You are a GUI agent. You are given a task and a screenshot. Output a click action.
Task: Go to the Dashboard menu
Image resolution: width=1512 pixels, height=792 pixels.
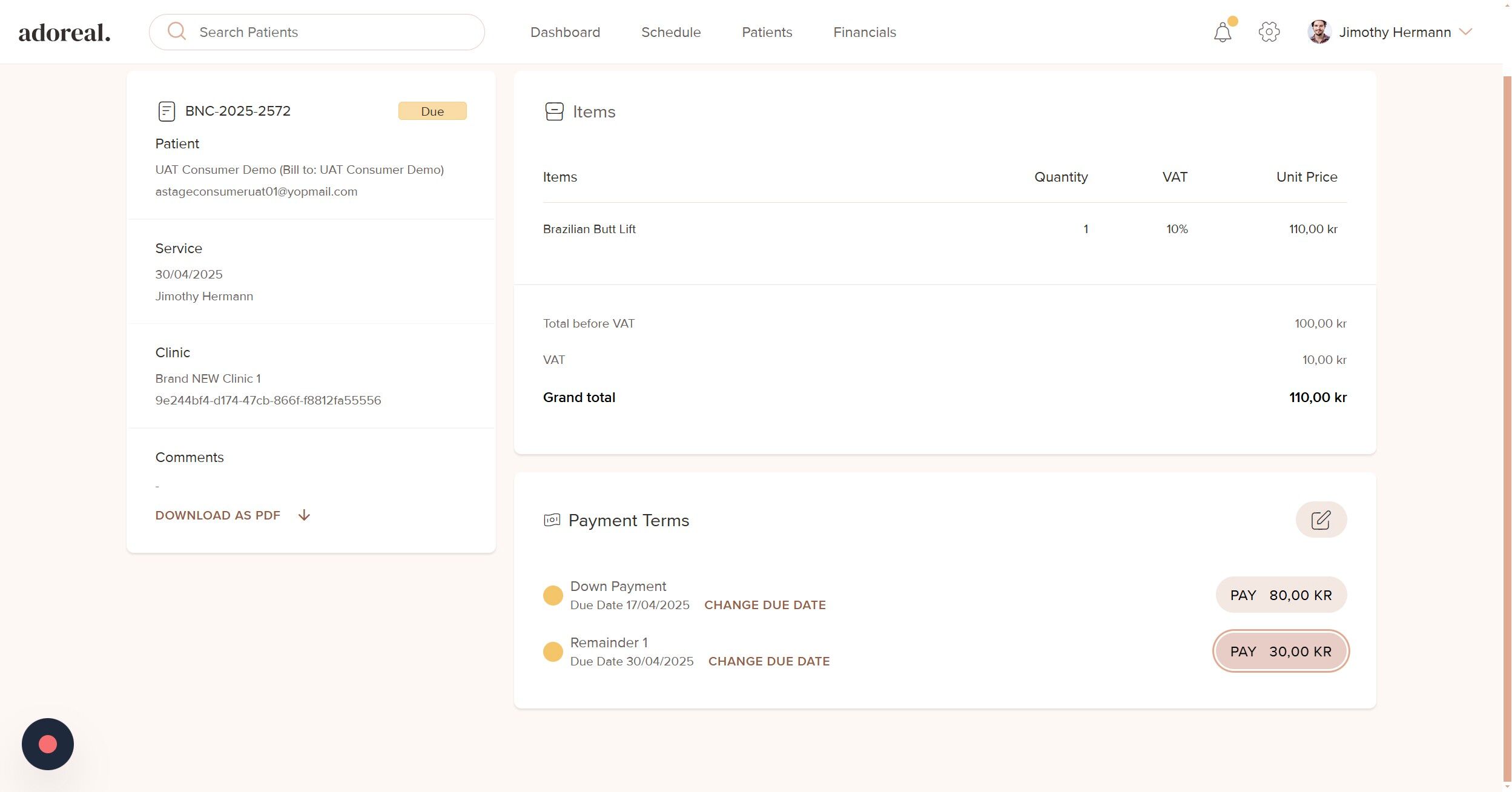click(565, 32)
